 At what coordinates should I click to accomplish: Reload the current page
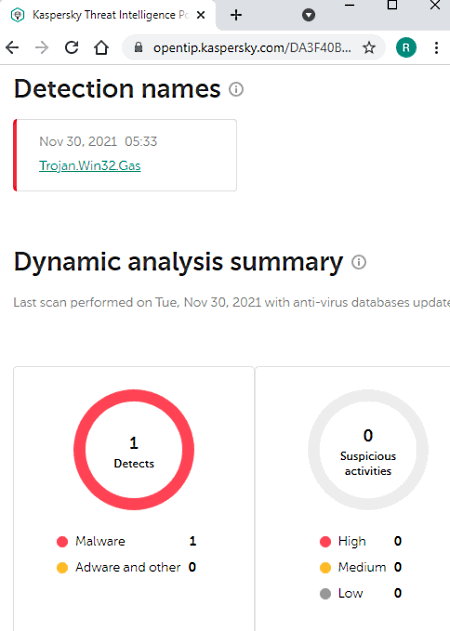(72, 48)
